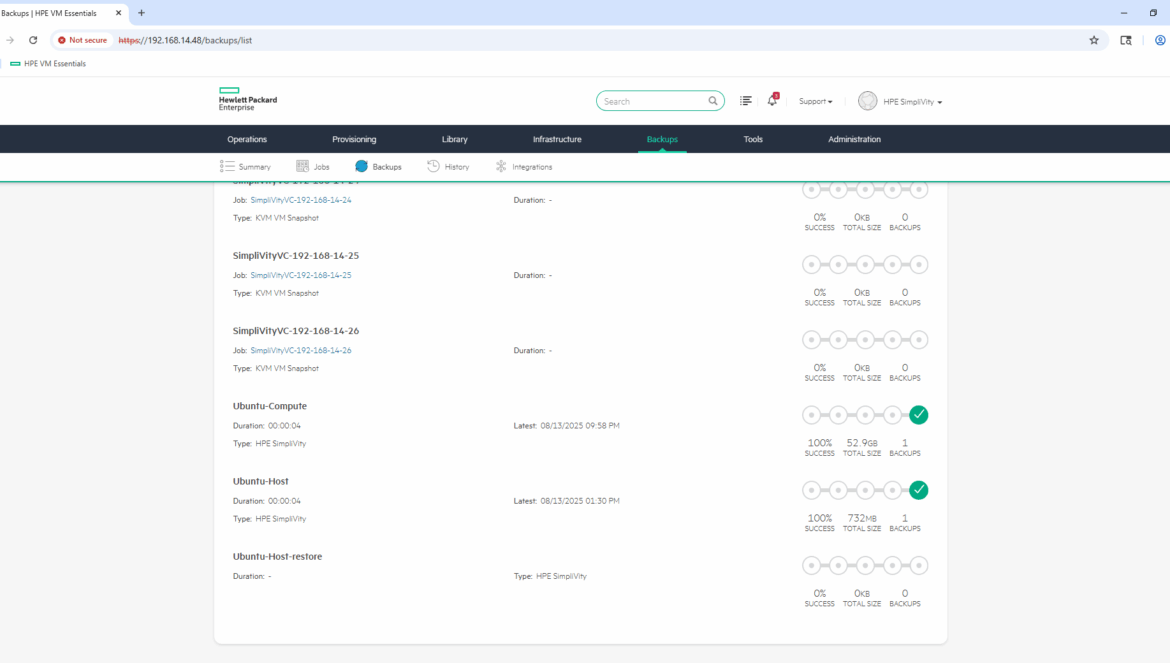The width and height of the screenshot is (1170, 663).
Task: Click the Hewlett Packard Enterprise logo
Action: pyautogui.click(x=248, y=99)
